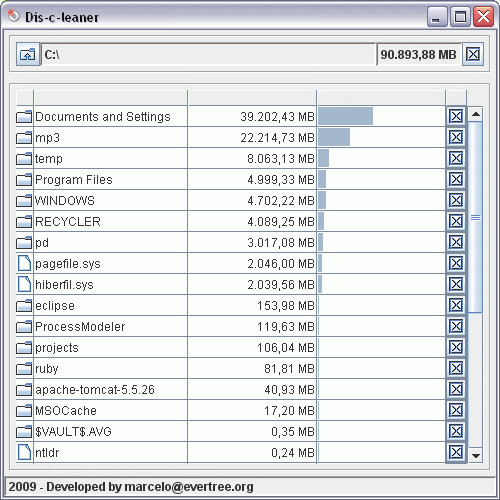Image resolution: width=500 pixels, height=500 pixels.
Task: Click the X button on the mp3 row
Action: [x=456, y=137]
